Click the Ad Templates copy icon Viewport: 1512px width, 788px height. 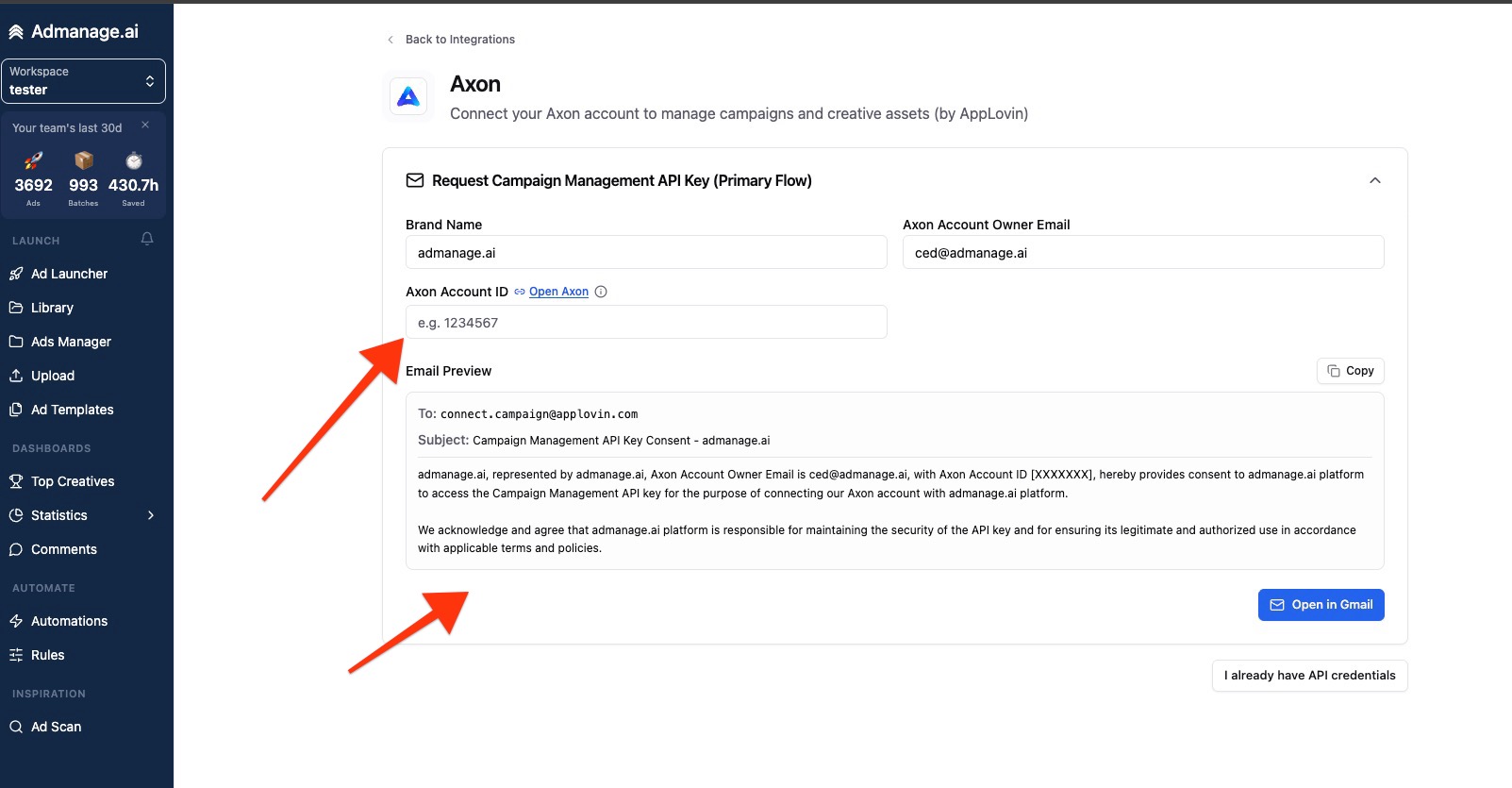click(x=16, y=410)
